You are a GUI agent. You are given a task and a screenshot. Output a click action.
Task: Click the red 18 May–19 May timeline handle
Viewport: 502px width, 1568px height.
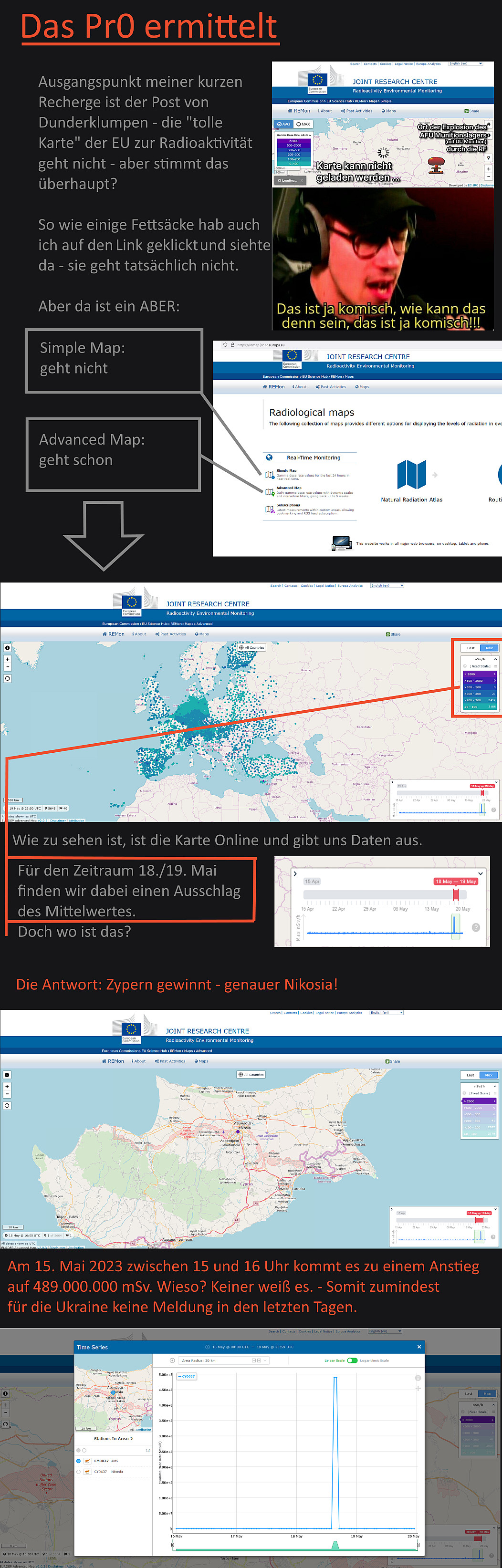tap(456, 894)
